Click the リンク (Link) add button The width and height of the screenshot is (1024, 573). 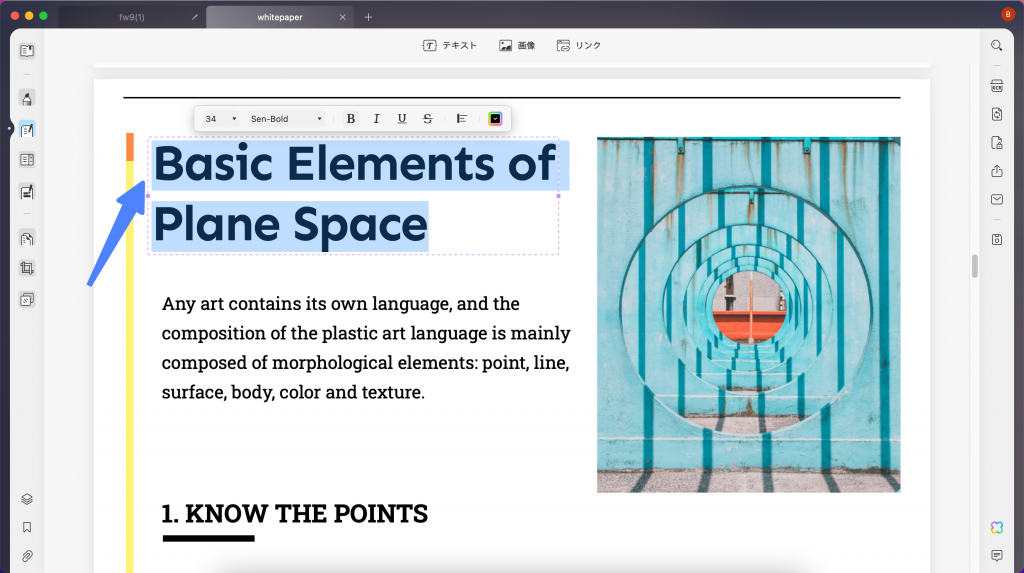click(579, 46)
